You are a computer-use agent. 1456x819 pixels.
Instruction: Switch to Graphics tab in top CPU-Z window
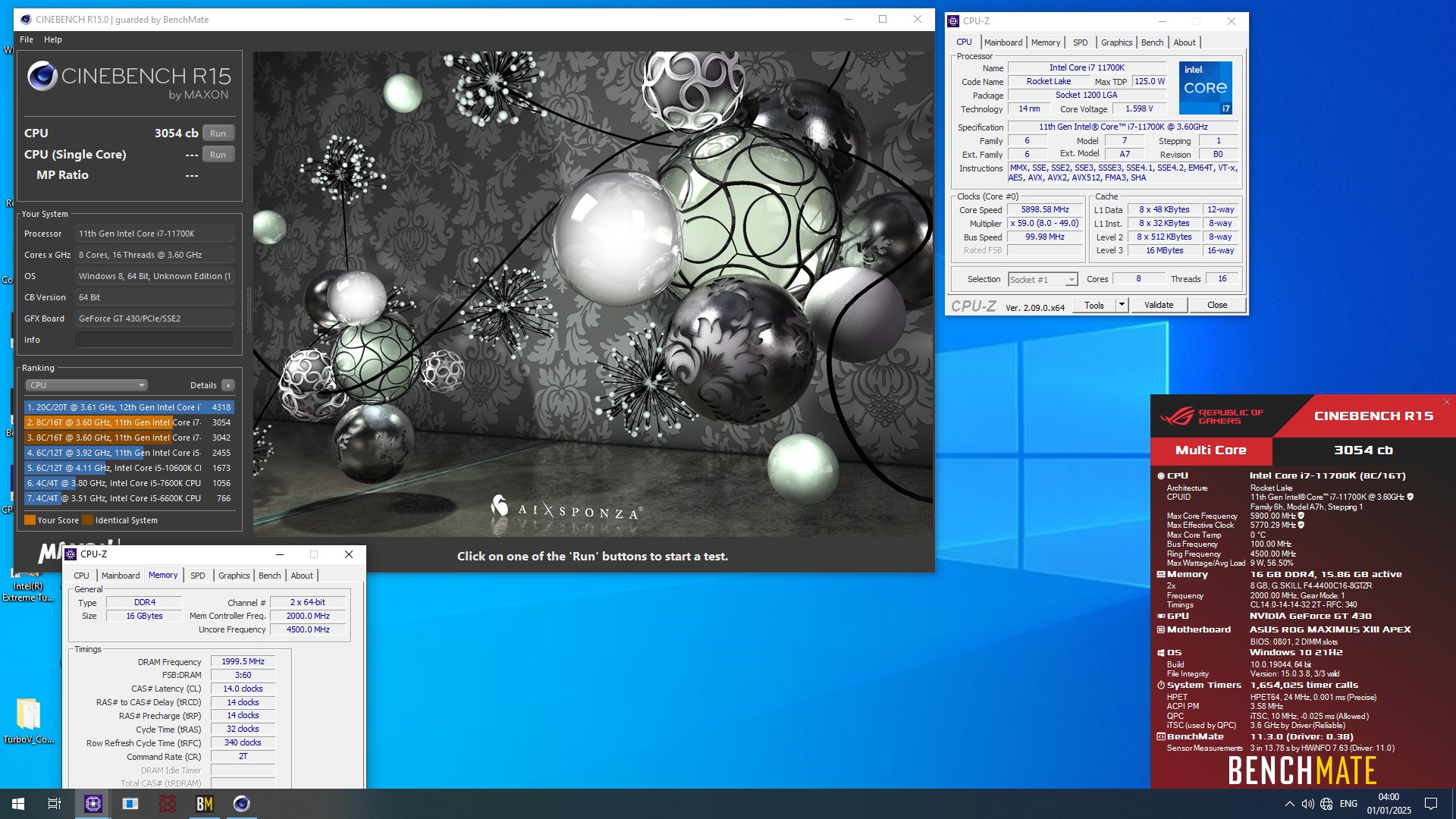pos(1116,42)
